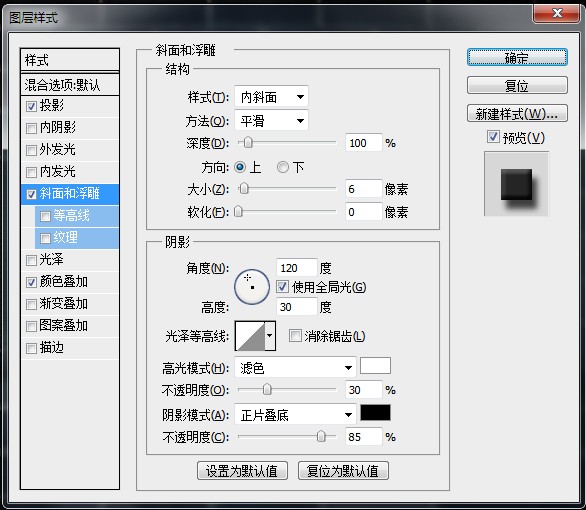Screen dimensions: 586x510
Task: Click the 大小 size value field 6
Action: coord(364,189)
